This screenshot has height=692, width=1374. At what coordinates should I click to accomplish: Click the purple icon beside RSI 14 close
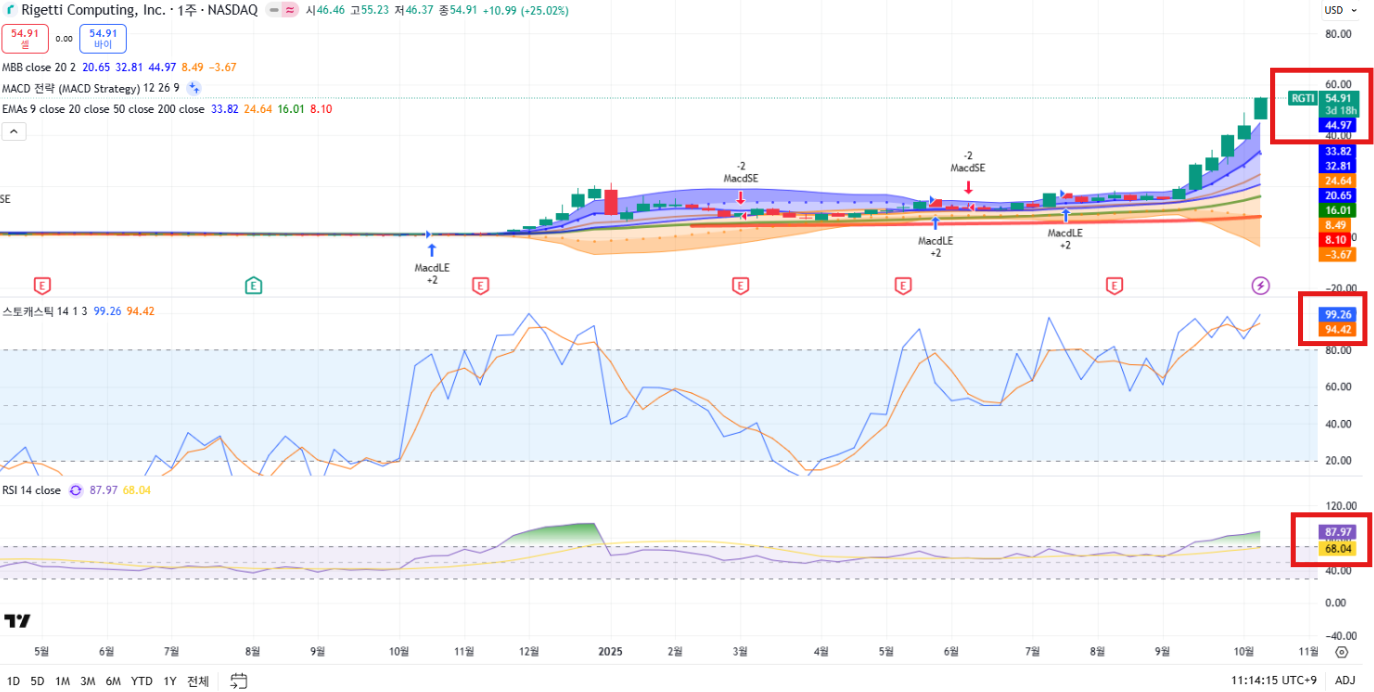pyautogui.click(x=75, y=490)
